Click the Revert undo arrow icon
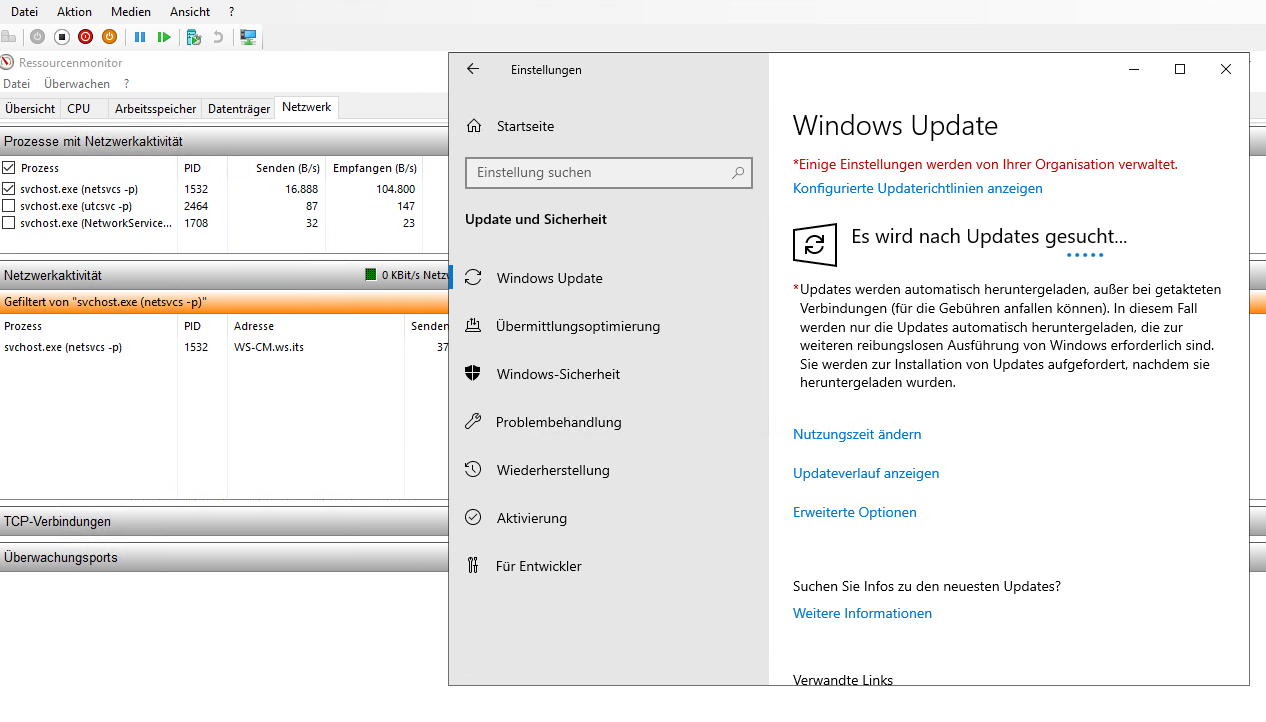Image resolution: width=1266 pixels, height=722 pixels. pyautogui.click(x=218, y=37)
